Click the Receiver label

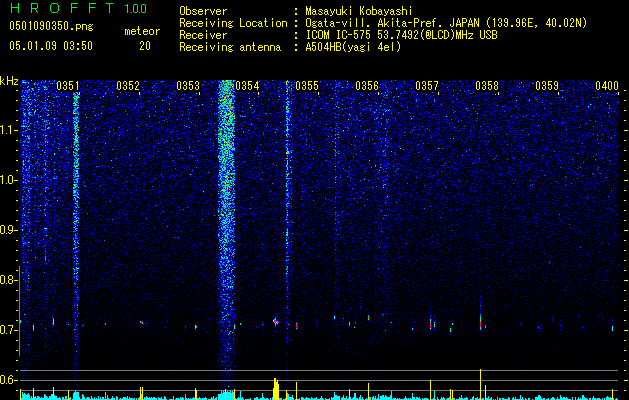pyautogui.click(x=203, y=35)
